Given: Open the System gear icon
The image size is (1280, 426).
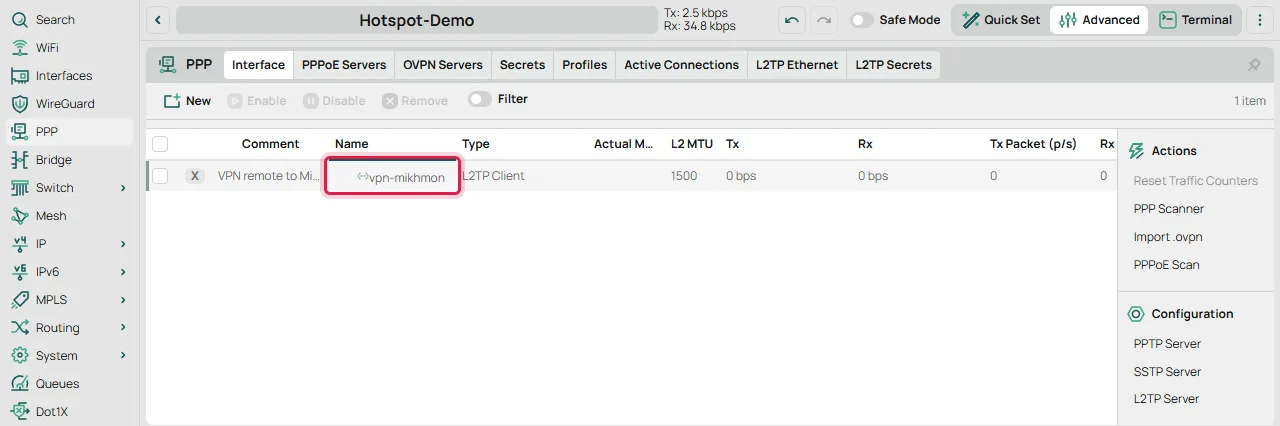Looking at the screenshot, I should click(20, 356).
